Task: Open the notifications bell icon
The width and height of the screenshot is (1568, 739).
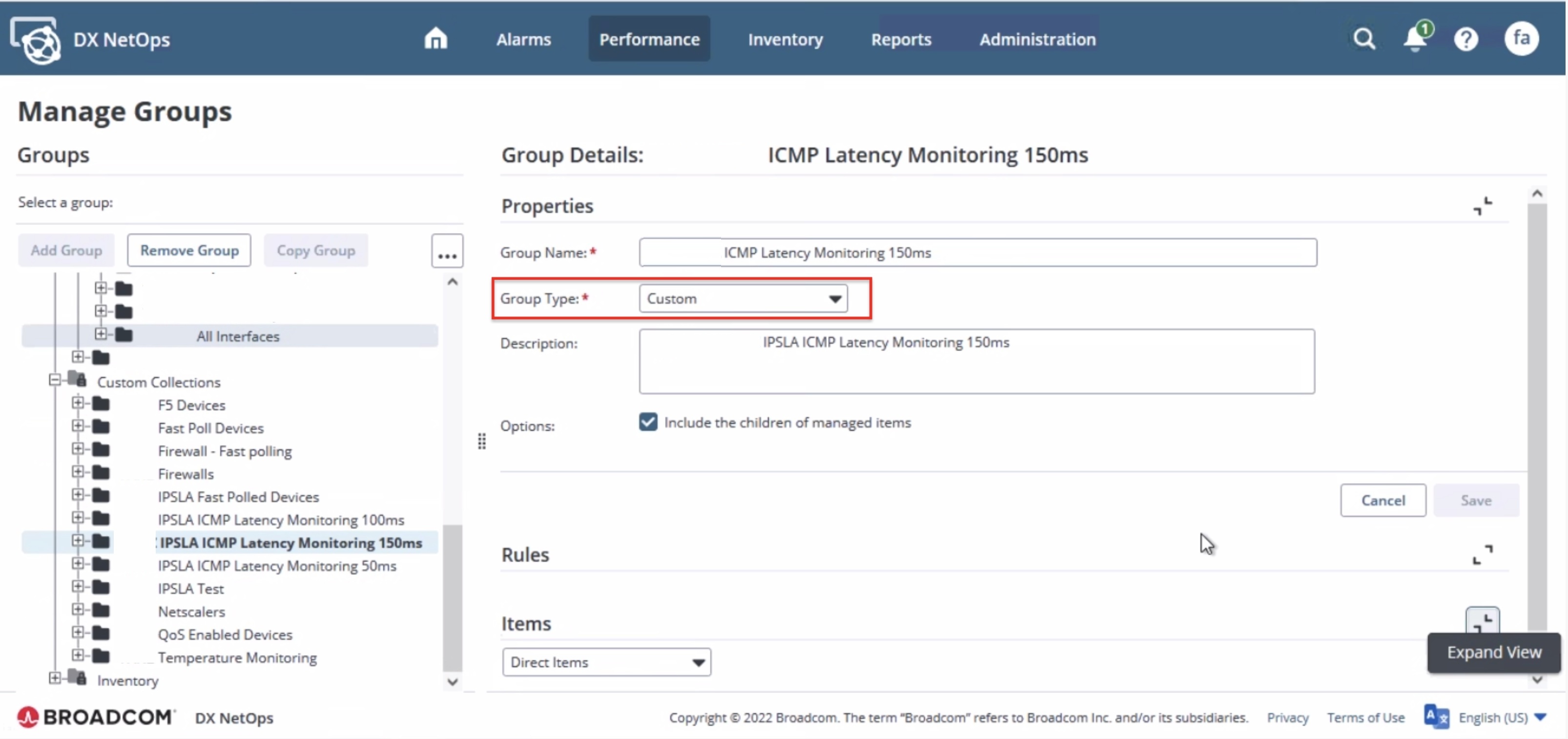Action: (1415, 40)
